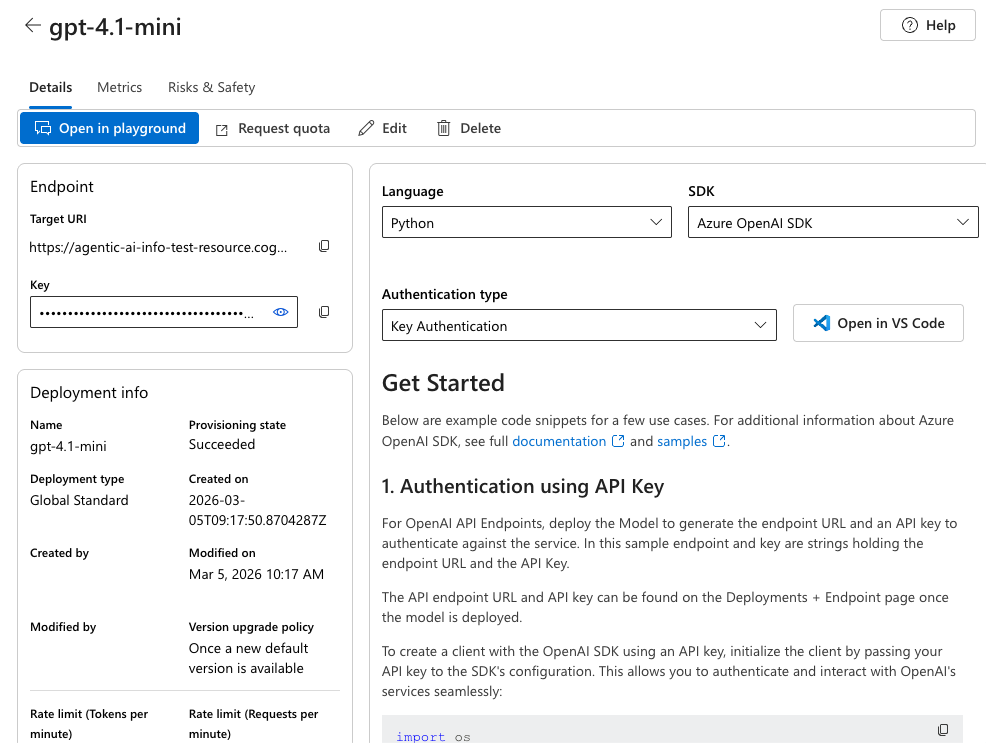Click the back arrow beside gpt-4.1-mini
The image size is (986, 743).
pos(33,26)
